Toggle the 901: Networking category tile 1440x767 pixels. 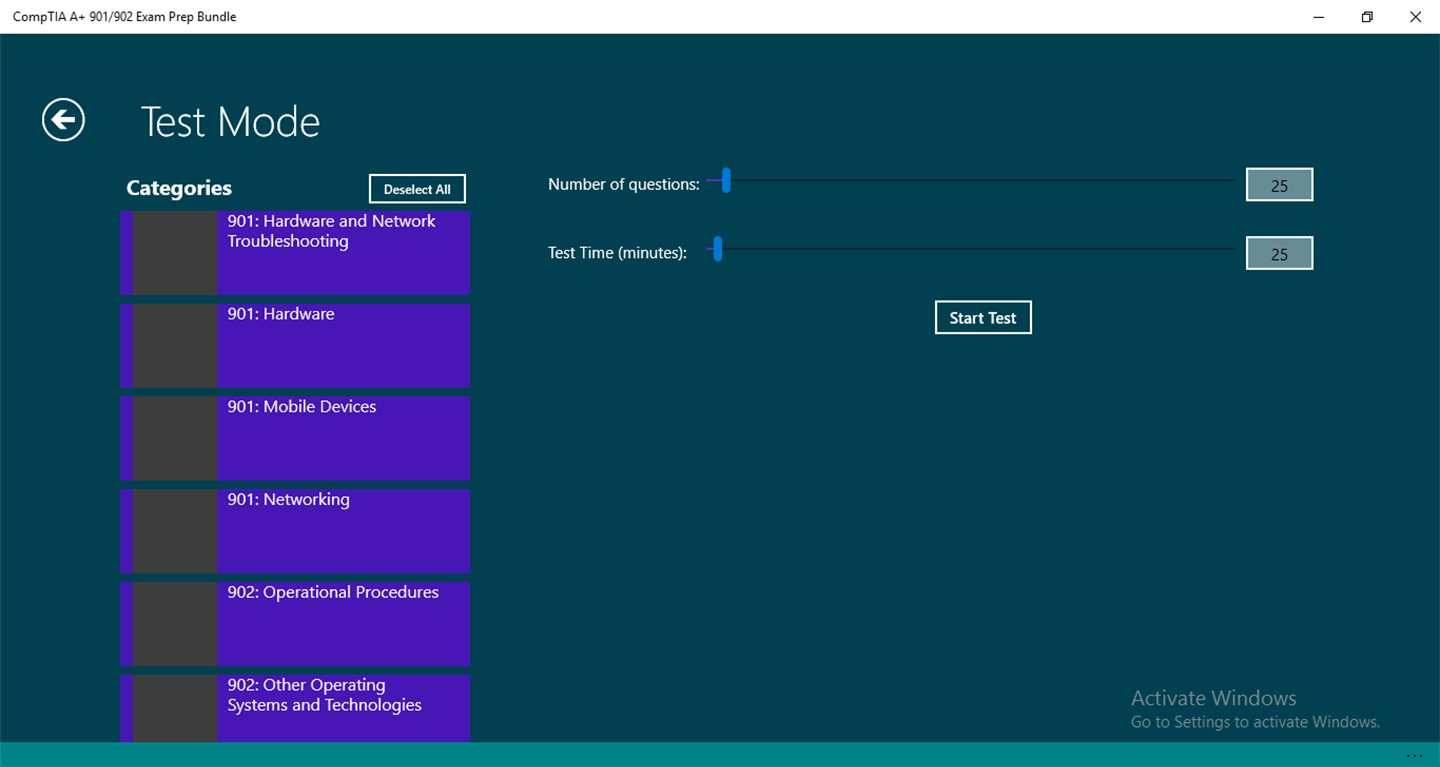295,531
